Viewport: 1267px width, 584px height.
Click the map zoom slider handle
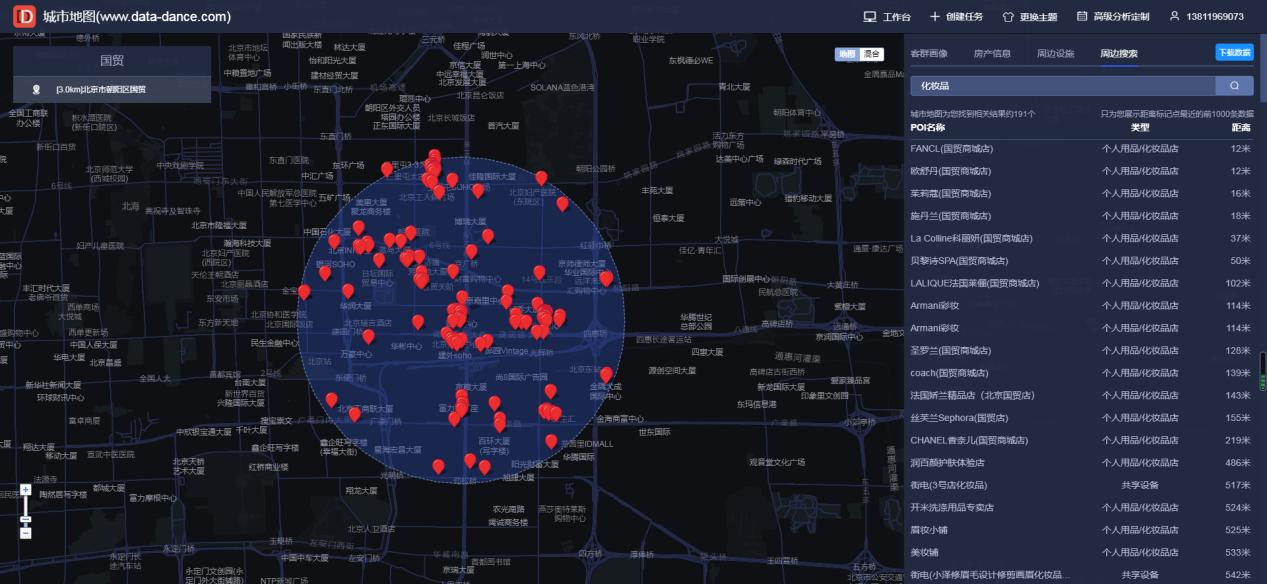click(x=25, y=519)
